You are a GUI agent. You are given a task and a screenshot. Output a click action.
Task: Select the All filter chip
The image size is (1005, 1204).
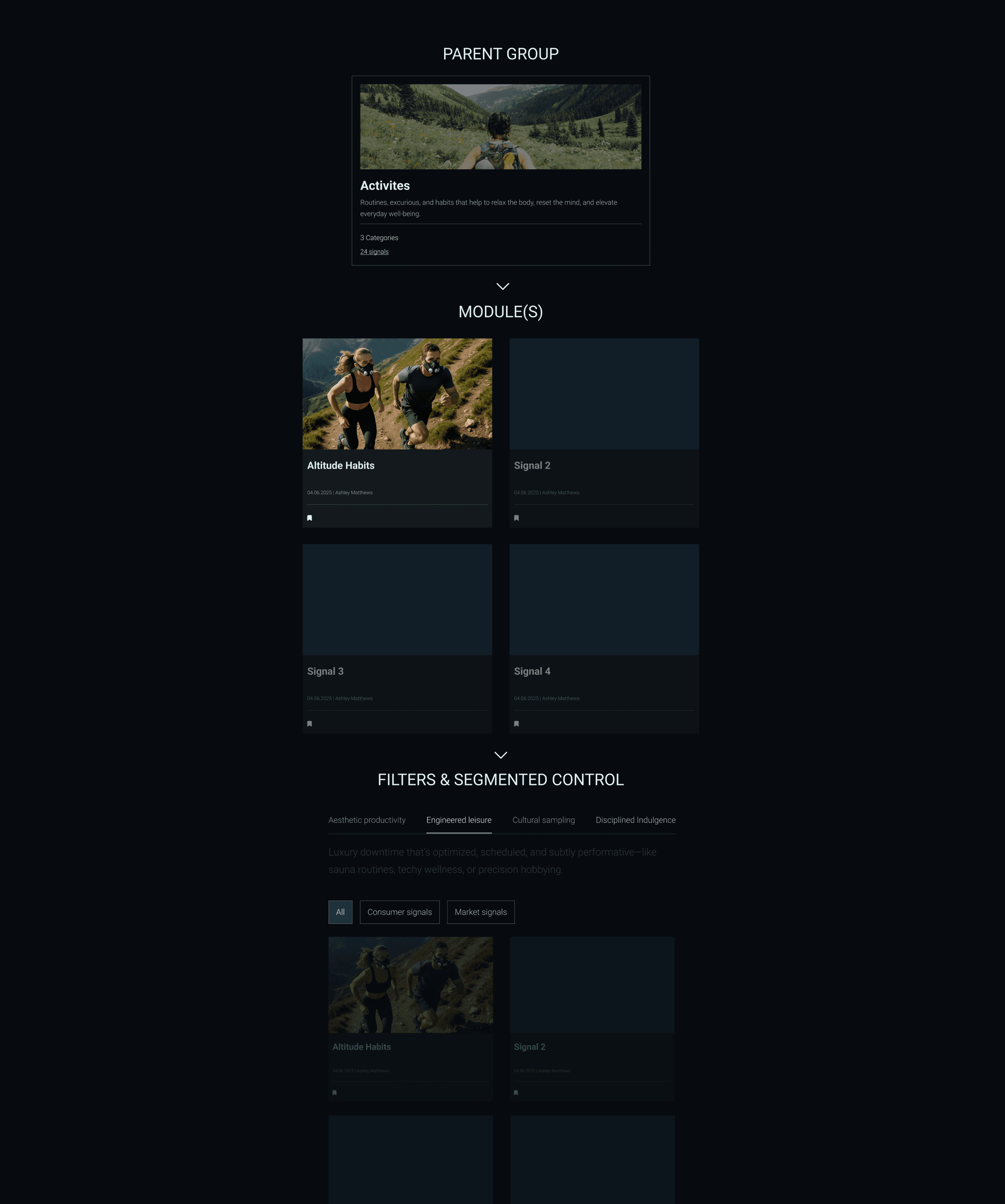coord(340,912)
